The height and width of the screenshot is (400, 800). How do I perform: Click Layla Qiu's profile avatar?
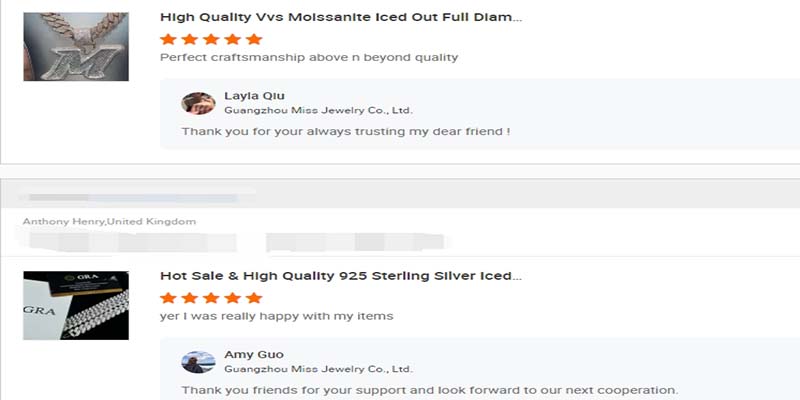[x=198, y=103]
